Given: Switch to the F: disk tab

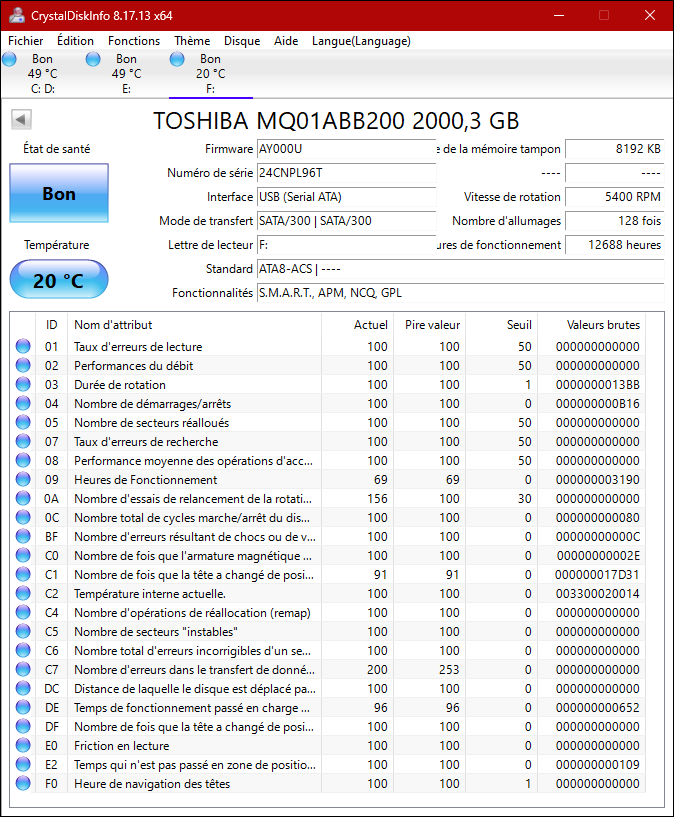Looking at the screenshot, I should click(210, 74).
